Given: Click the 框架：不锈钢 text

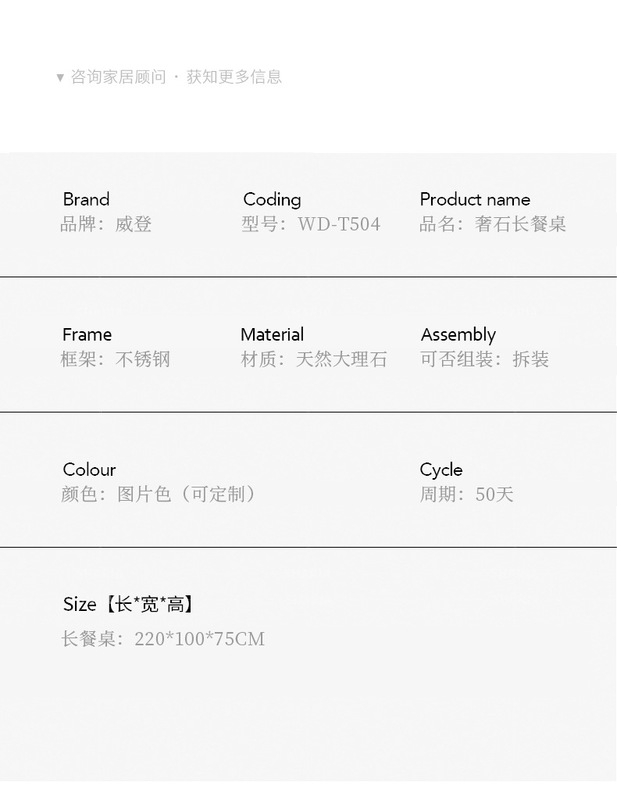Looking at the screenshot, I should tap(115, 359).
